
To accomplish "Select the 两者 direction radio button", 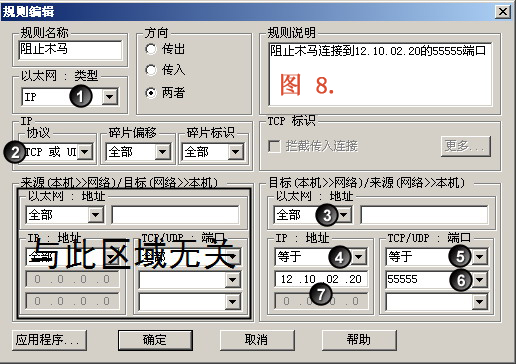I will pos(151,93).
